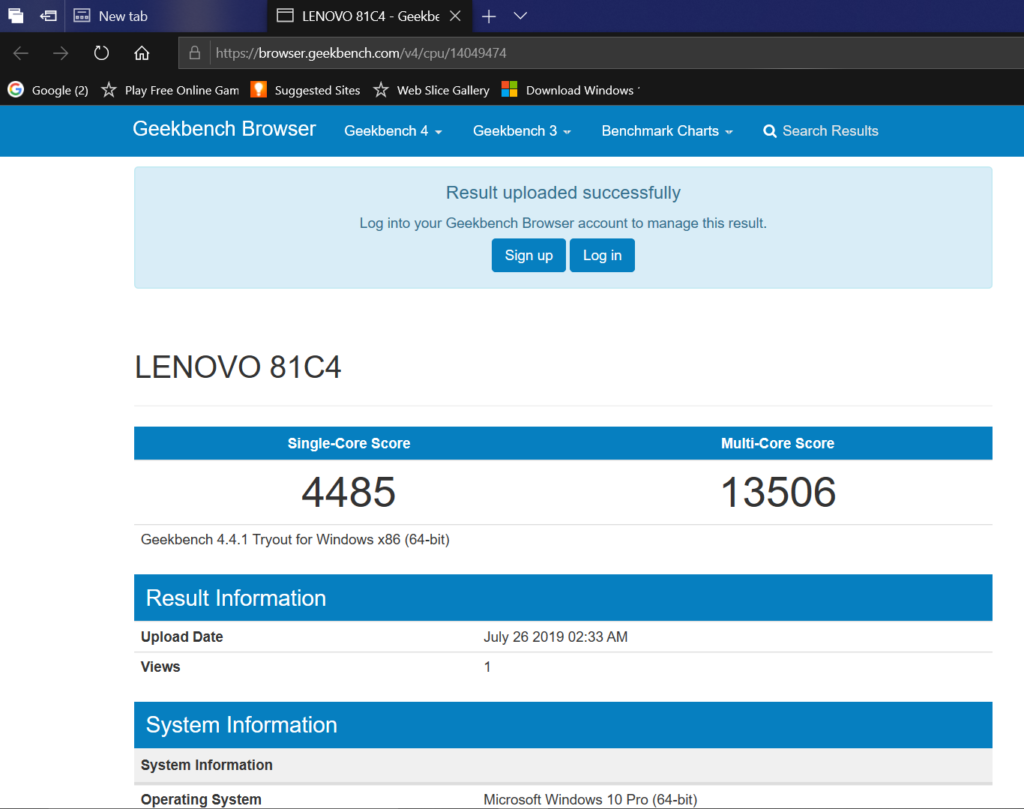
Task: Close the LENOVO 81C4 tab
Action: pos(455,16)
